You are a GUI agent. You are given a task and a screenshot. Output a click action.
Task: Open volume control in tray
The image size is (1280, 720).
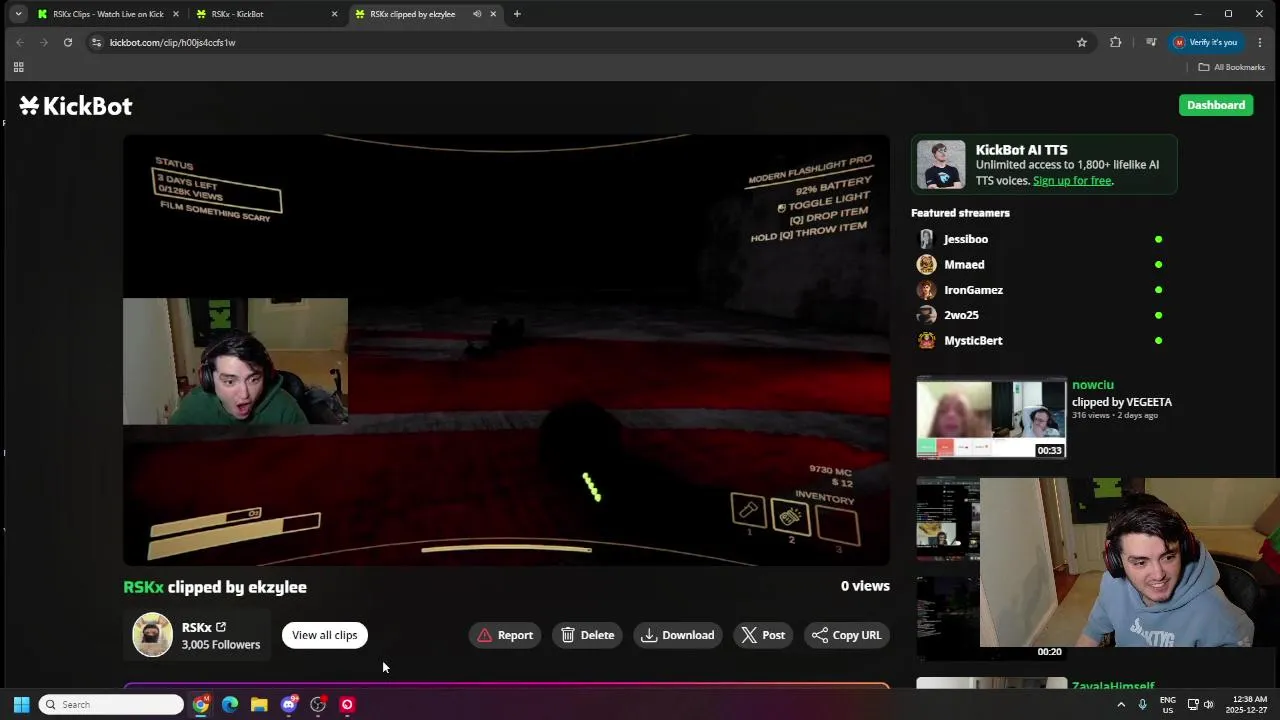(1209, 705)
